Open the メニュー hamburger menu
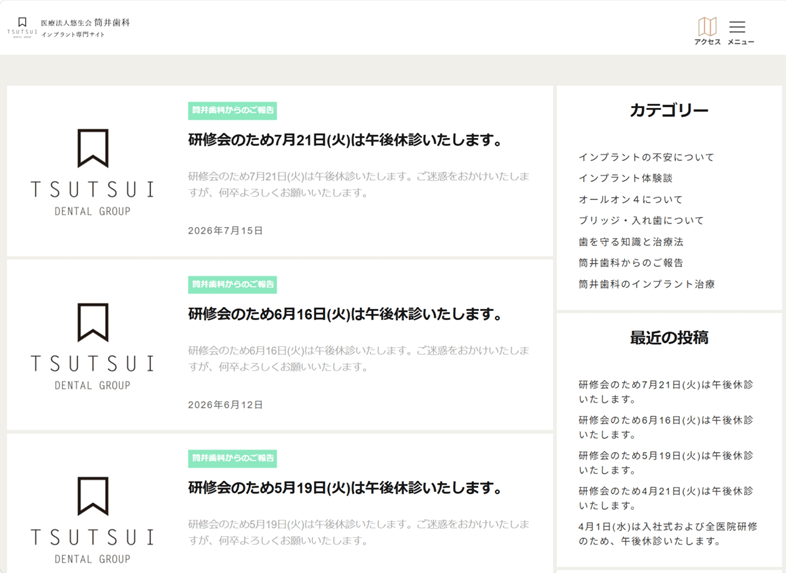Screen dimensions: 786x573 click(x=740, y=32)
